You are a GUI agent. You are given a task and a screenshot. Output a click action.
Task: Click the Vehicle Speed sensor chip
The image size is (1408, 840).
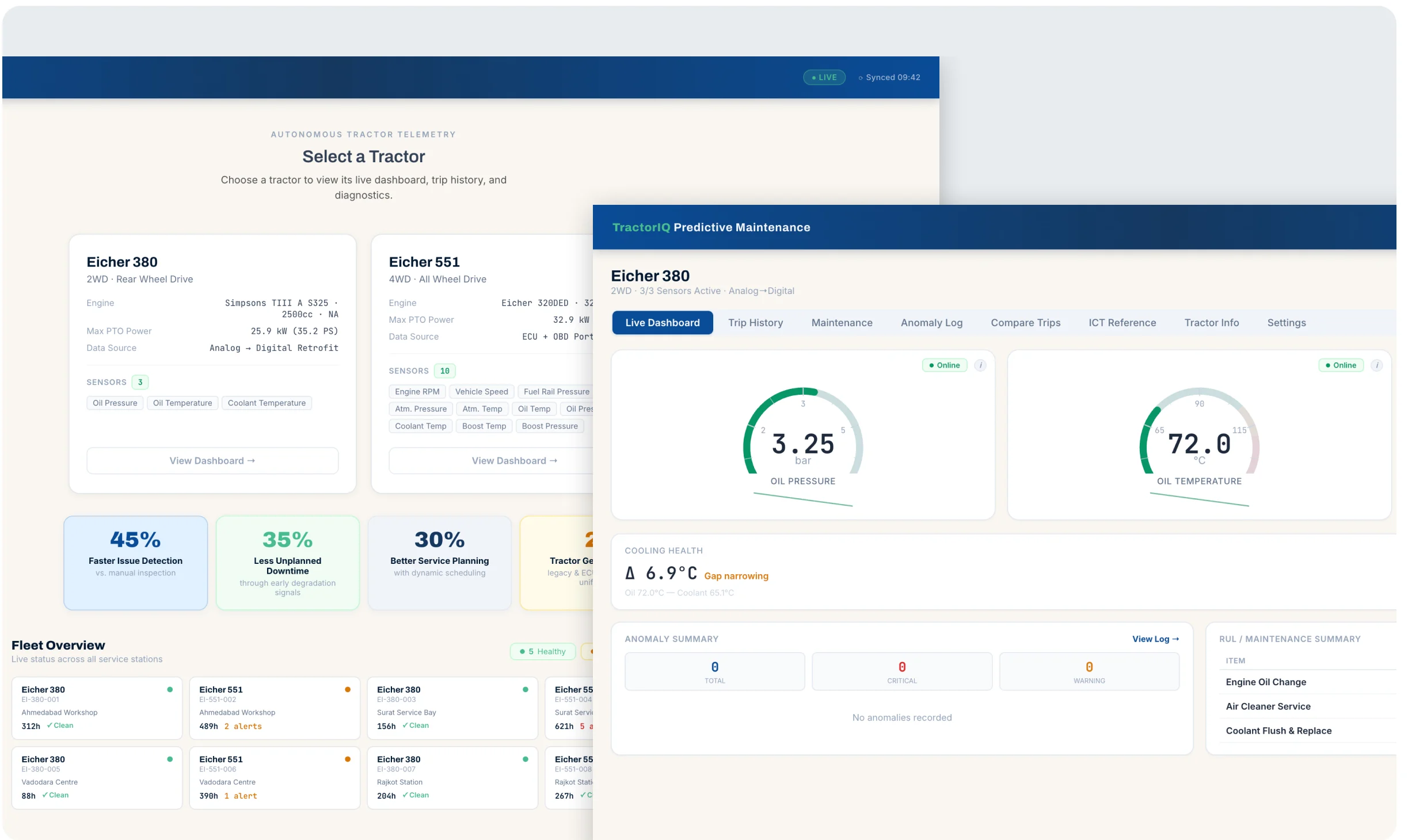click(482, 392)
